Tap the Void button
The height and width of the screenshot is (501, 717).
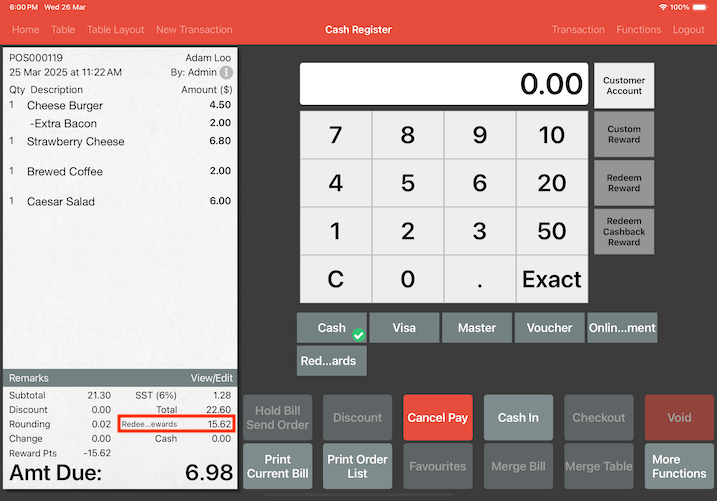pos(679,417)
